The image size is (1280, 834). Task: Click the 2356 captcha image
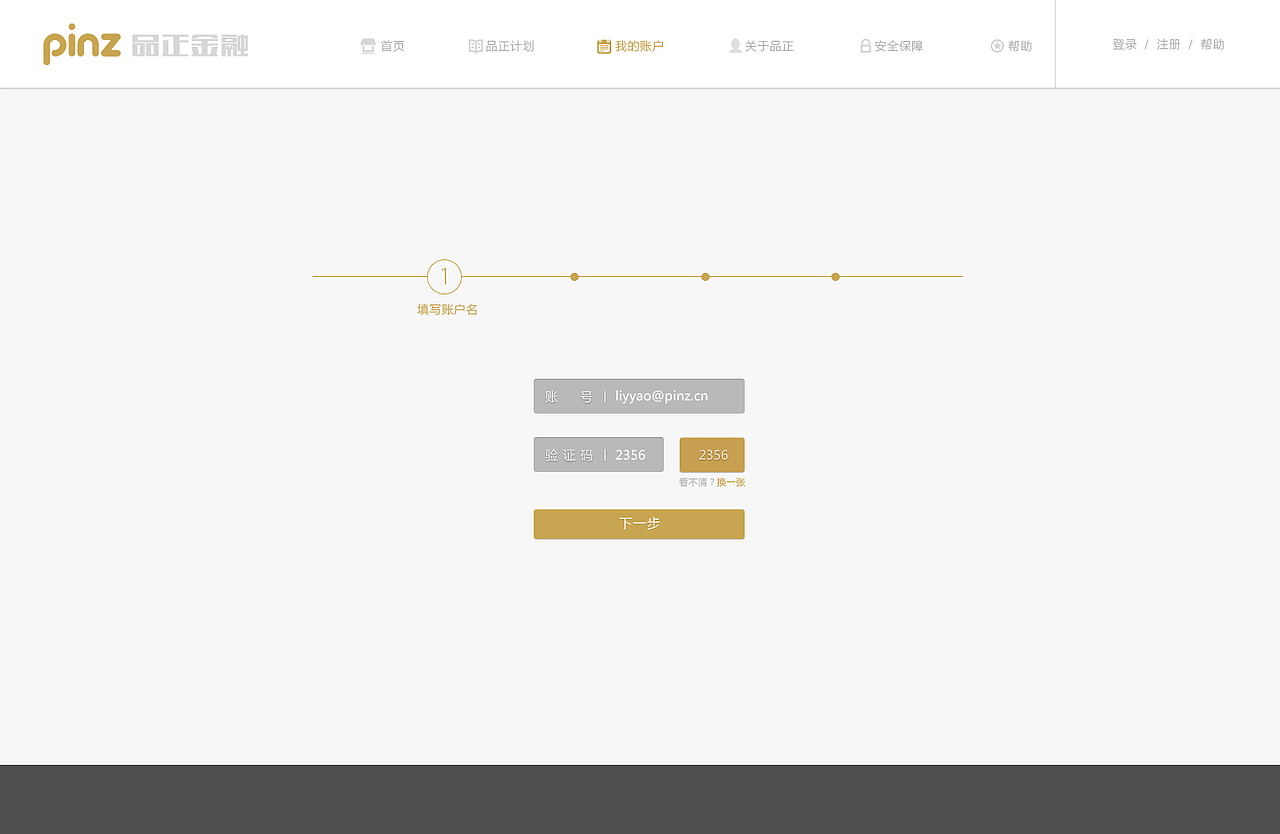[712, 455]
